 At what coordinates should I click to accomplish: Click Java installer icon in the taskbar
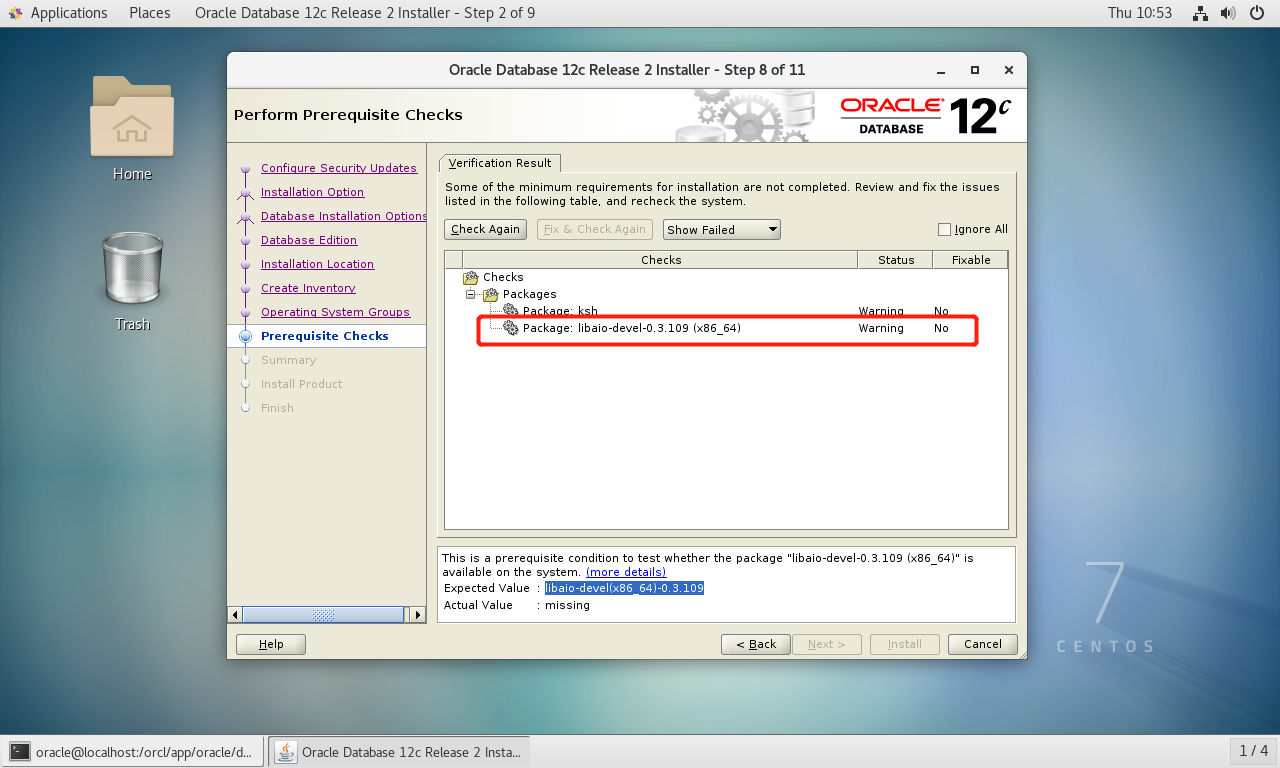(286, 751)
